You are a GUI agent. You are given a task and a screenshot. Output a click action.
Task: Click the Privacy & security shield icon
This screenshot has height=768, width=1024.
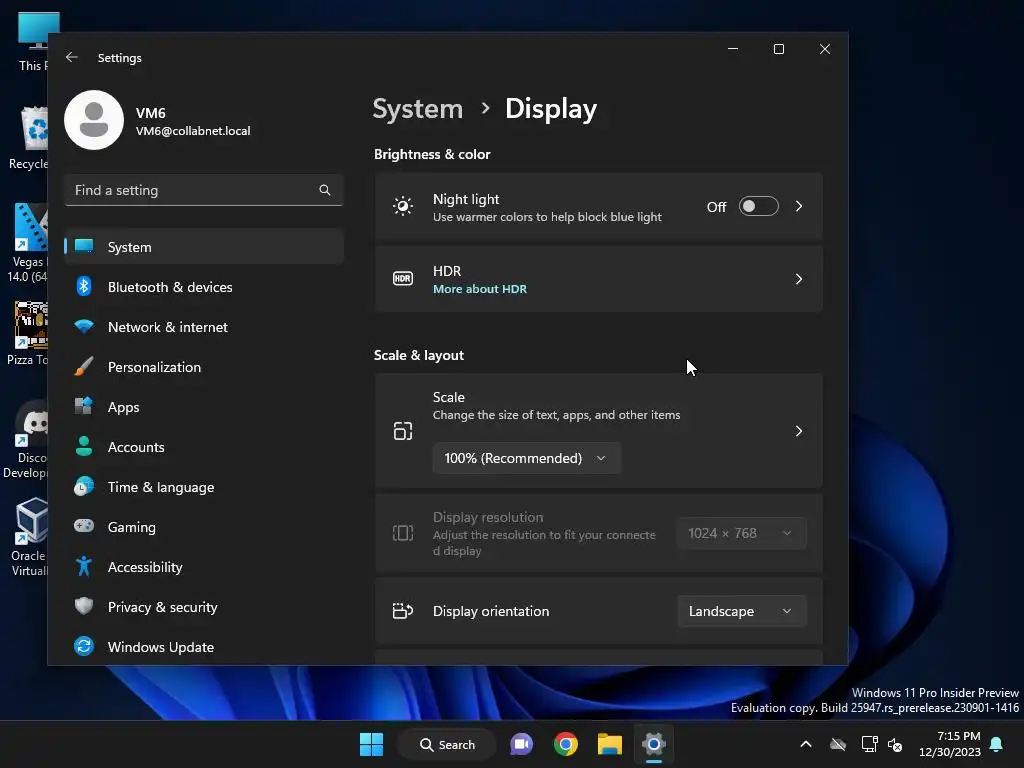(x=84, y=606)
